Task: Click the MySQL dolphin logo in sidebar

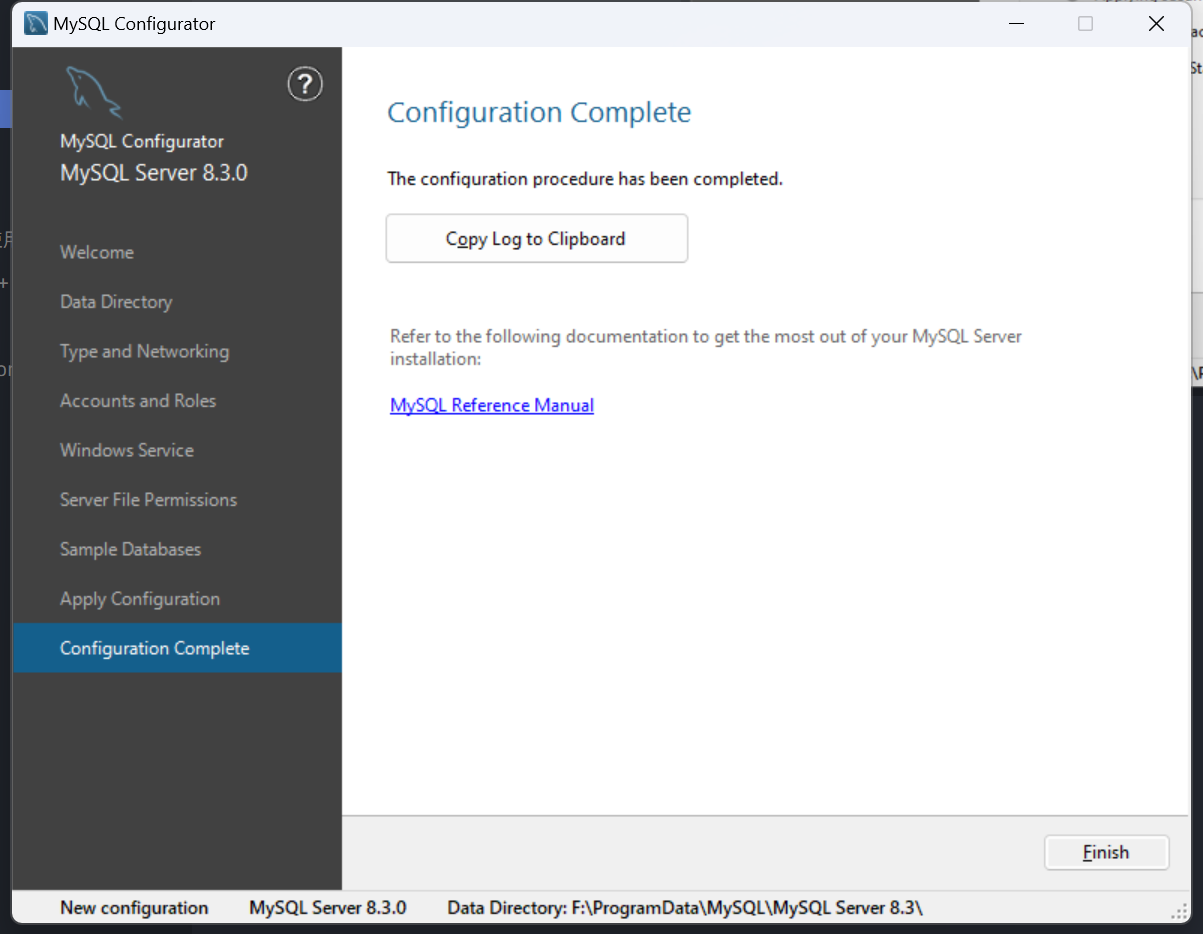Action: coord(93,92)
